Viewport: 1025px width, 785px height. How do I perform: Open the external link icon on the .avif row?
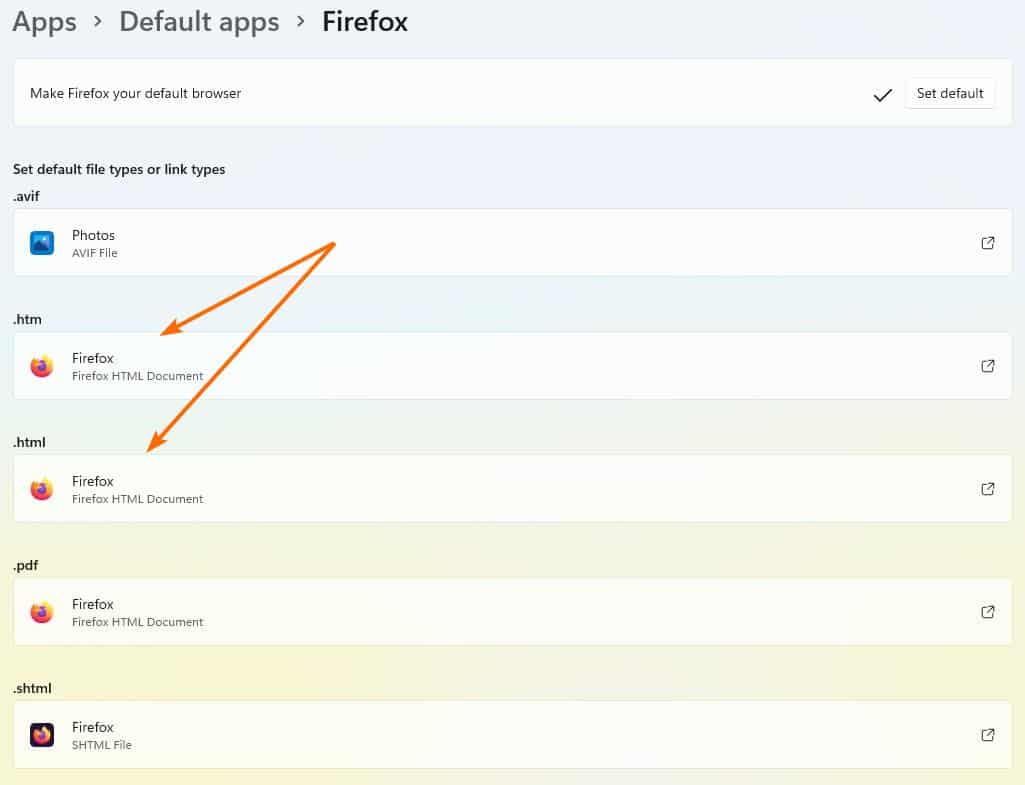click(x=987, y=242)
